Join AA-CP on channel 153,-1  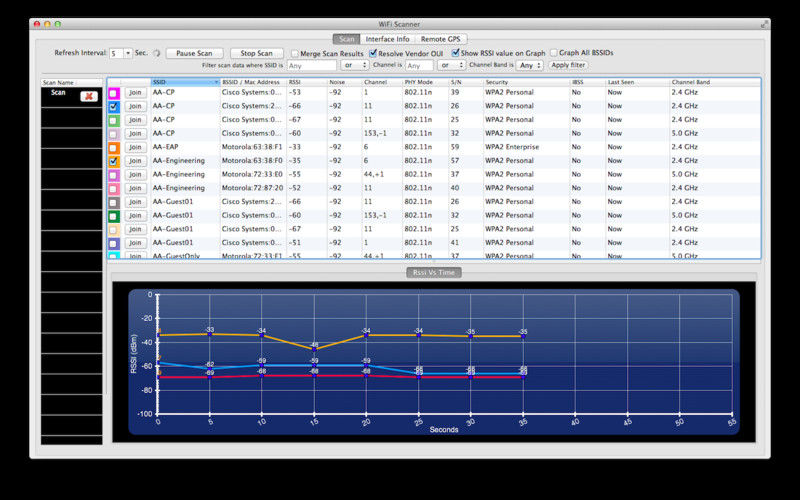click(x=135, y=134)
